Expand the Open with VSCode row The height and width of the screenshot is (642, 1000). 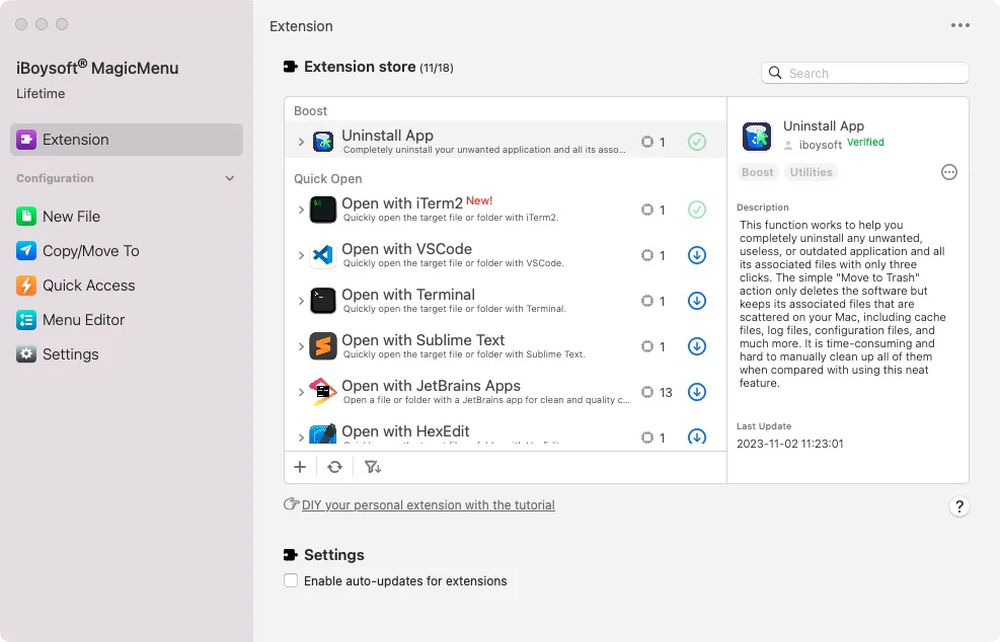coord(301,256)
